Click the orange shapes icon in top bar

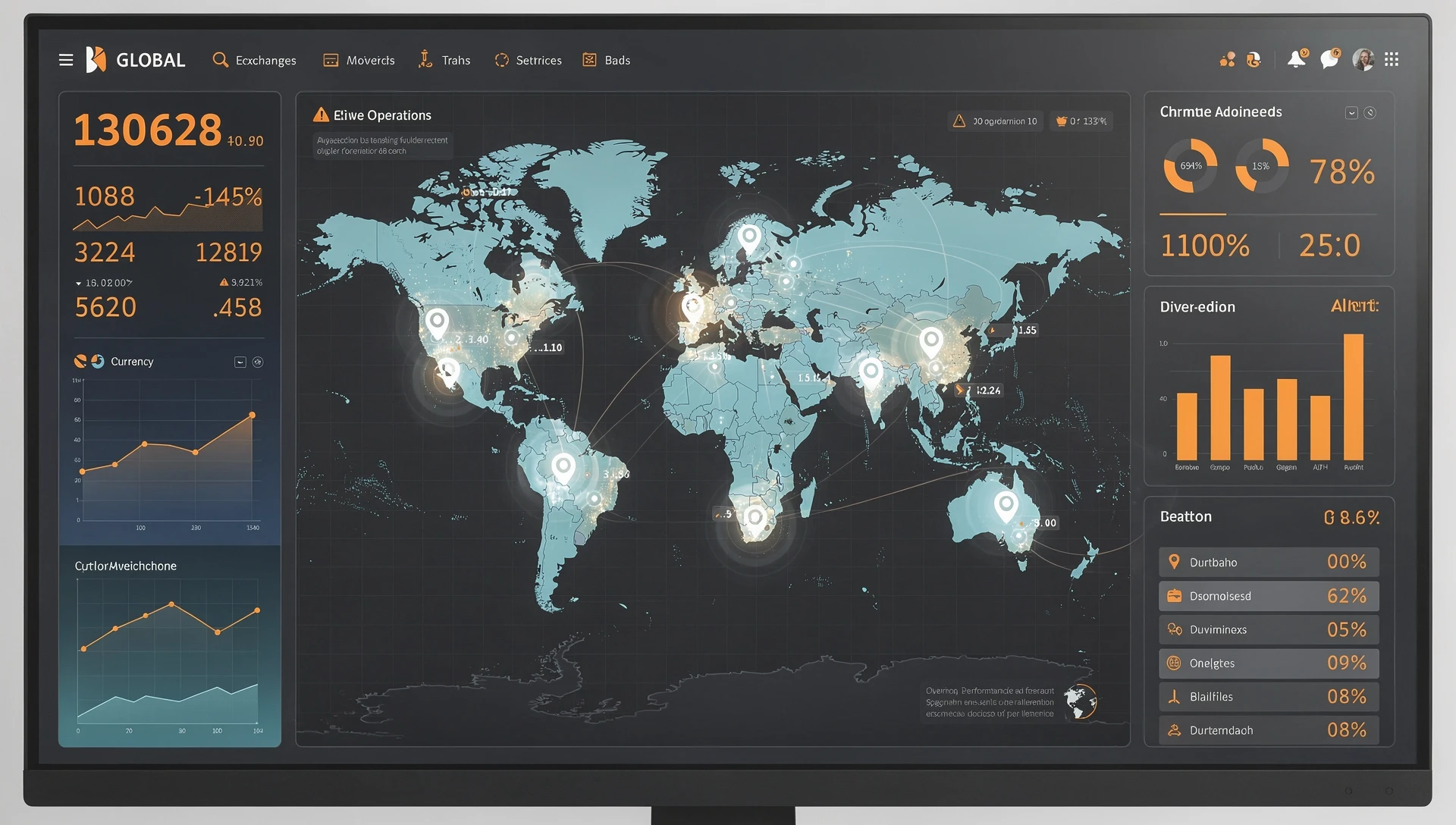click(x=1227, y=59)
